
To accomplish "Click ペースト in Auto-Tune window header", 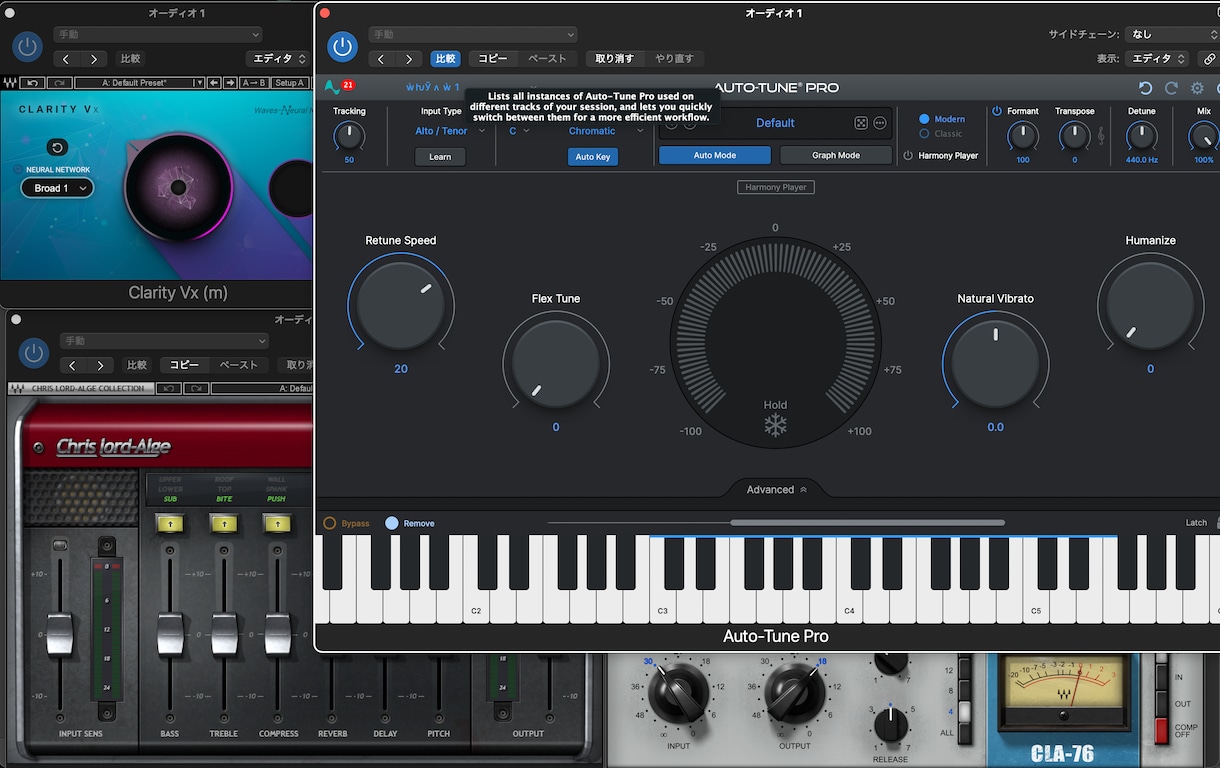I will 547,59.
